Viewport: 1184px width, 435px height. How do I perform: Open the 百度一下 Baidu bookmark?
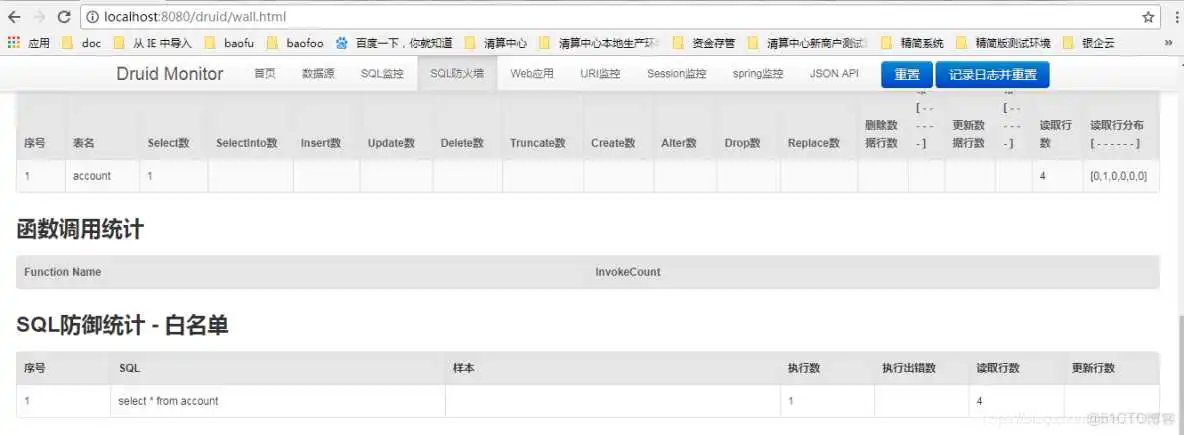coord(394,43)
